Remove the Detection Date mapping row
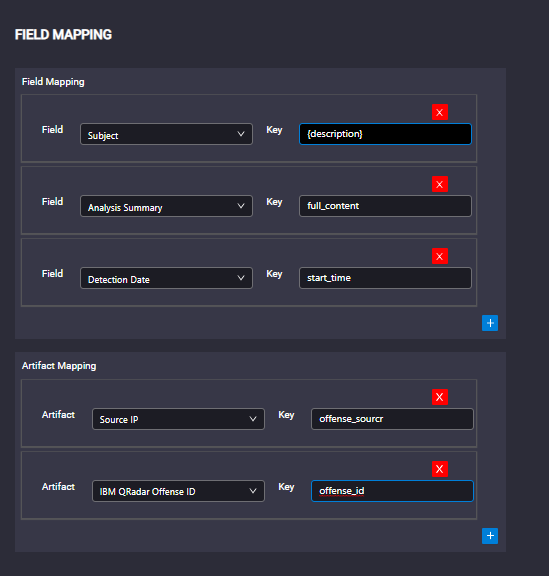The height and width of the screenshot is (576, 549). (x=439, y=256)
